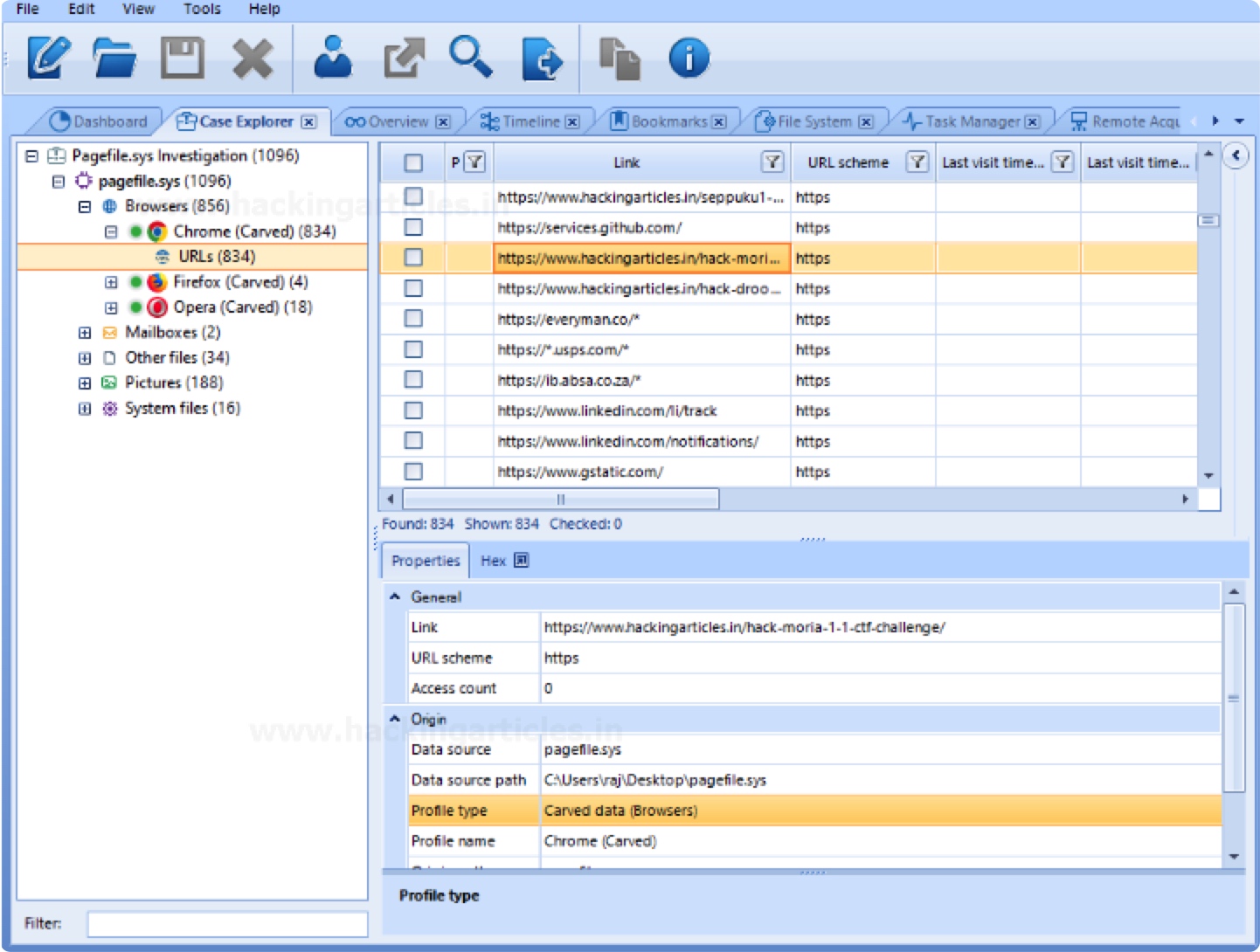This screenshot has width=1260, height=952.
Task: Check the linkedin.com/li/track row checkbox
Action: click(x=413, y=410)
